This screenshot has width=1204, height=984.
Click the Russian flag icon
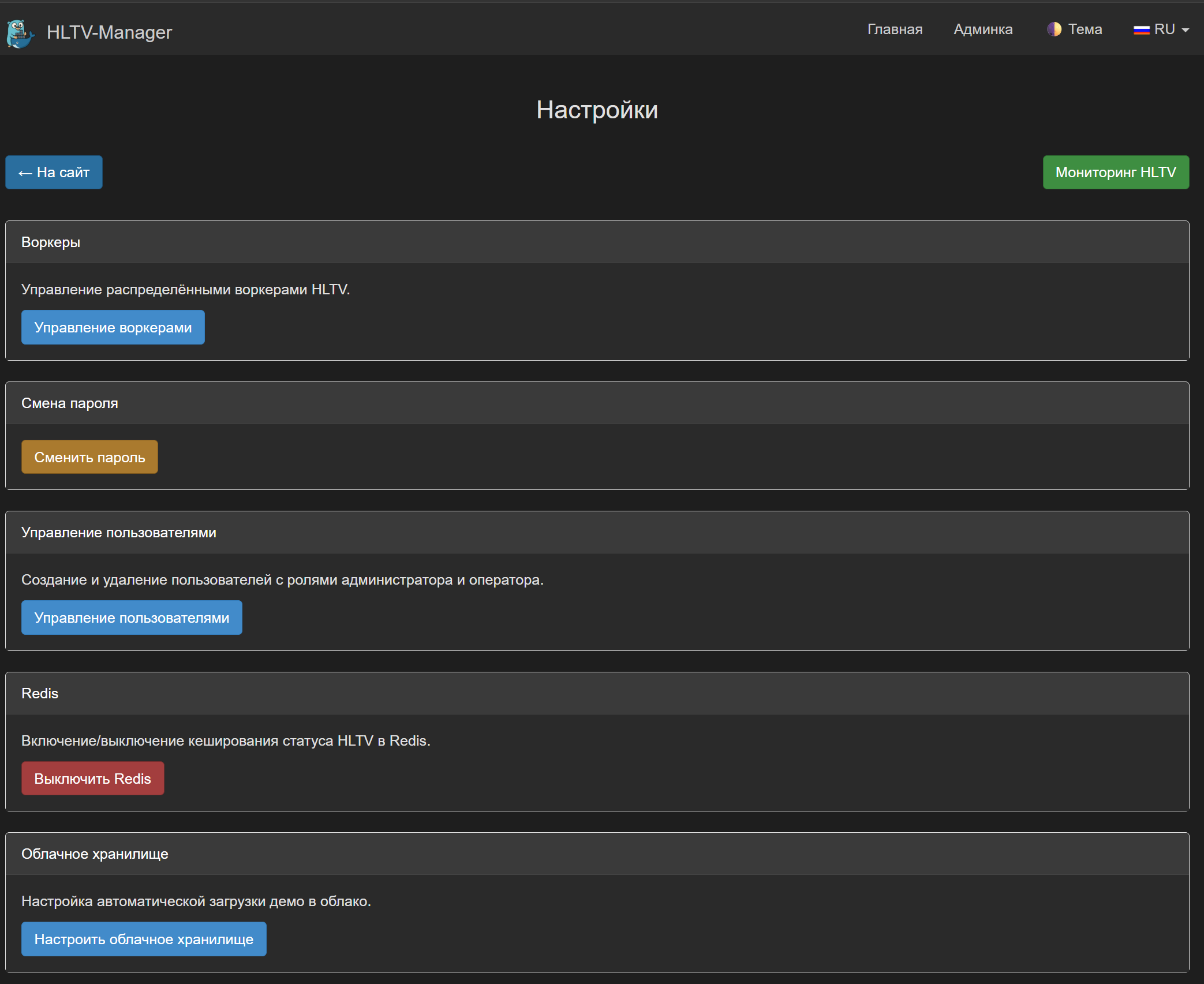(x=1141, y=30)
